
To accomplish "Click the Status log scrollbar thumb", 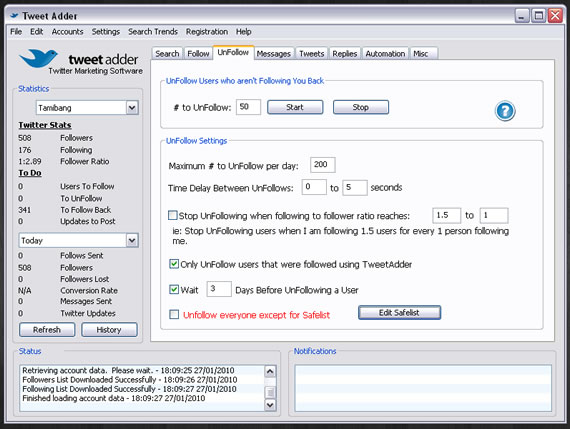I will (270, 392).
